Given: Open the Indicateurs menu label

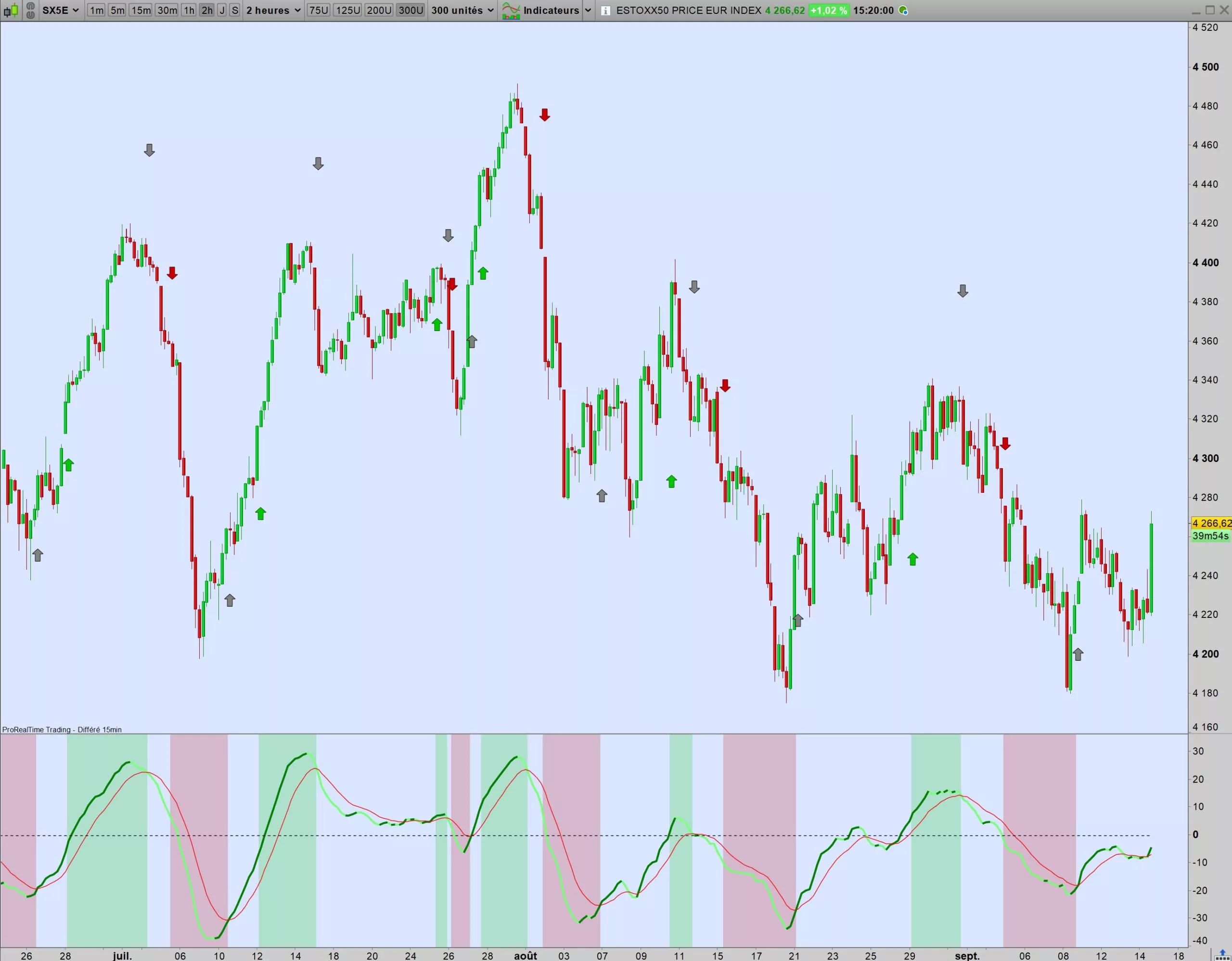Looking at the screenshot, I should (551, 10).
